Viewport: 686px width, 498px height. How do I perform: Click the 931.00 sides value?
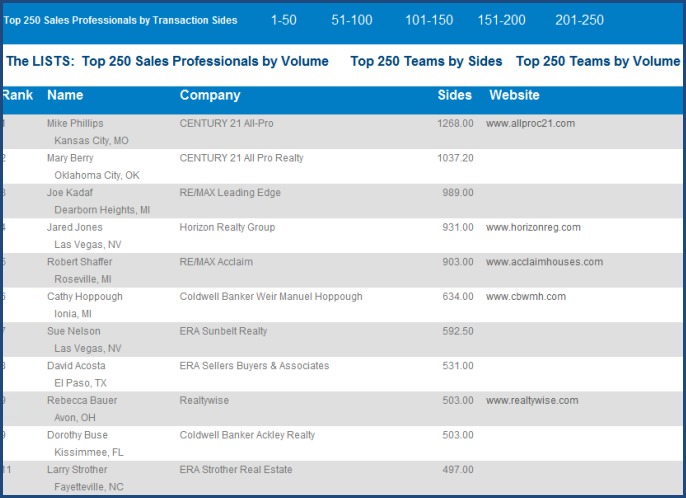[458, 227]
